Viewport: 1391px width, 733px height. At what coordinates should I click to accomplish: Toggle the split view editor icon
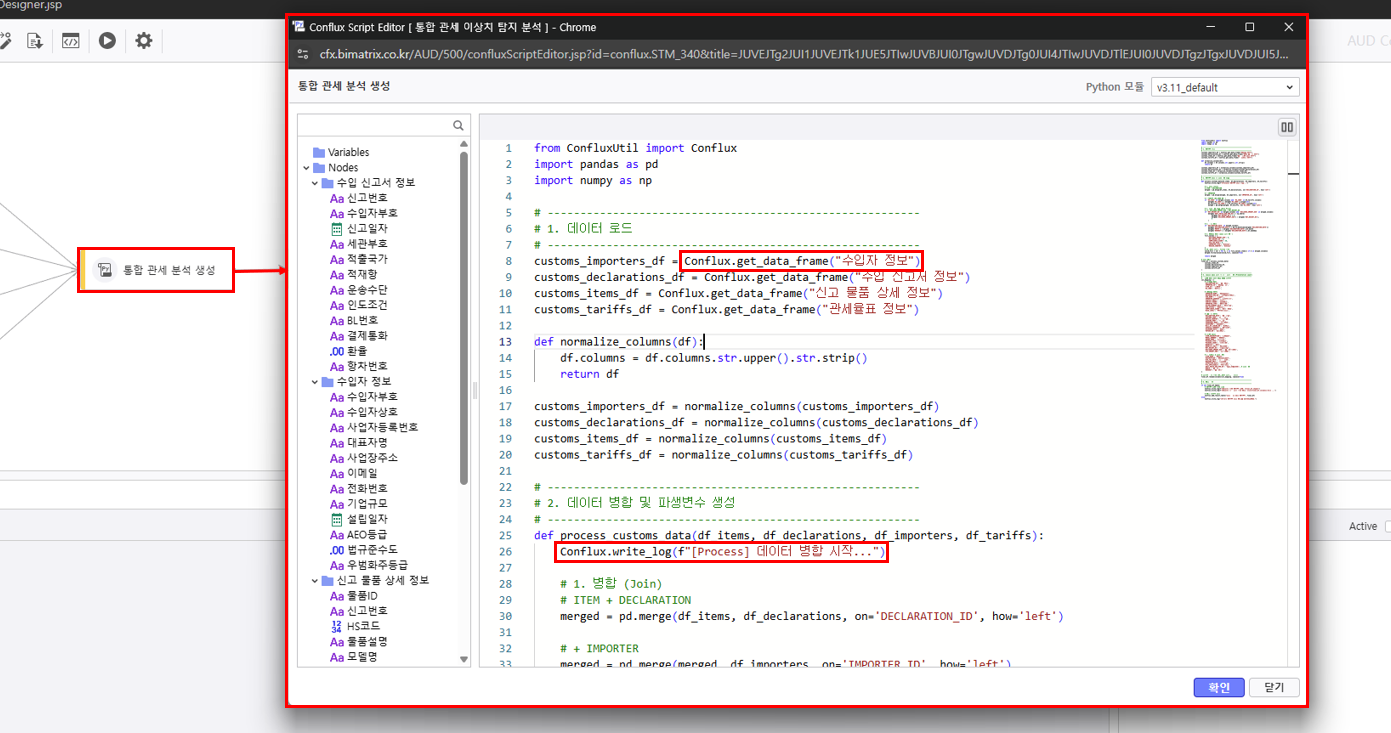click(1287, 127)
